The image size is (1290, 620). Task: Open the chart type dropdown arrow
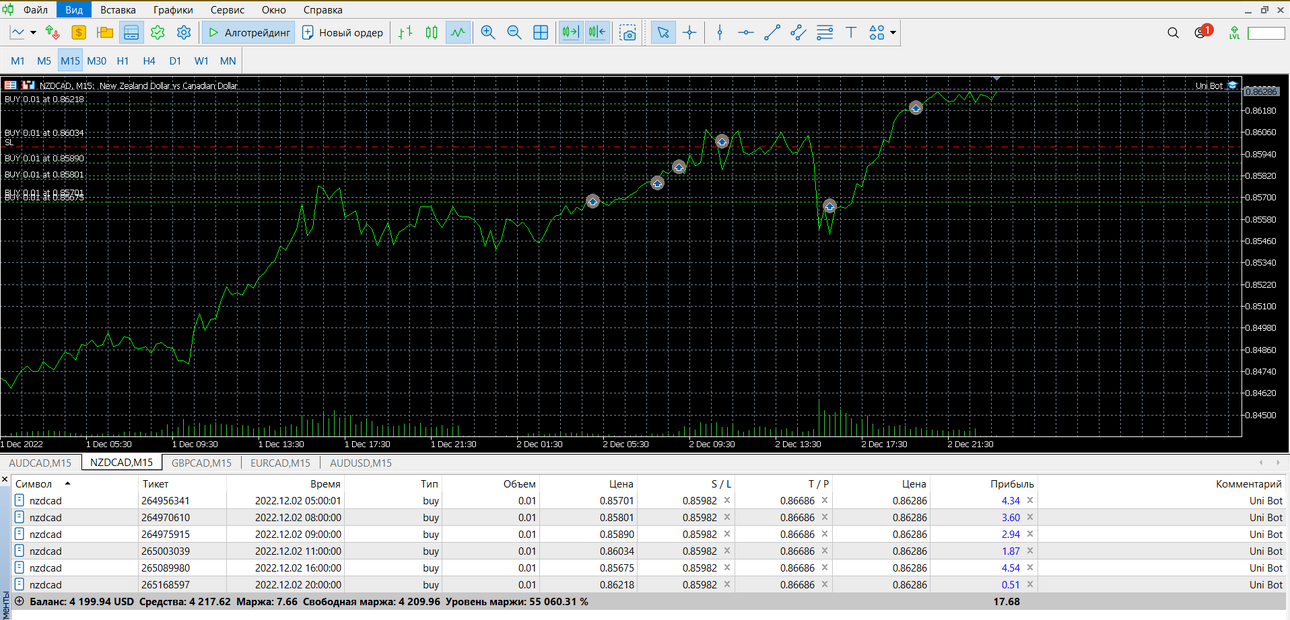tap(33, 32)
